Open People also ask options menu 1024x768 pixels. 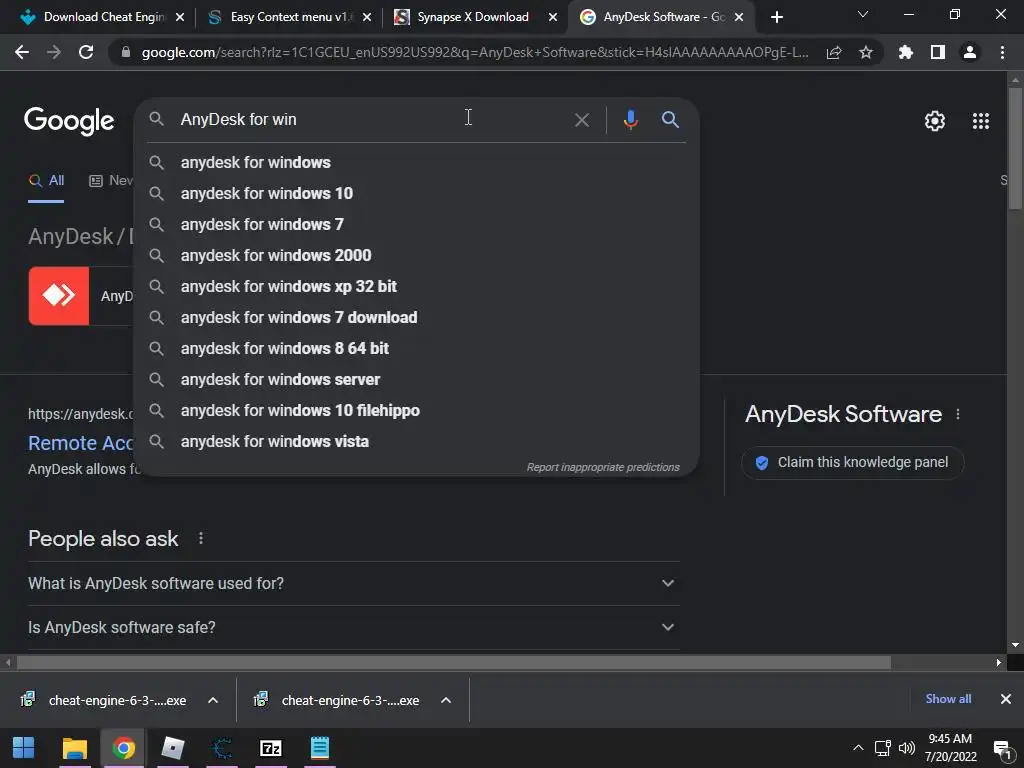[201, 538]
